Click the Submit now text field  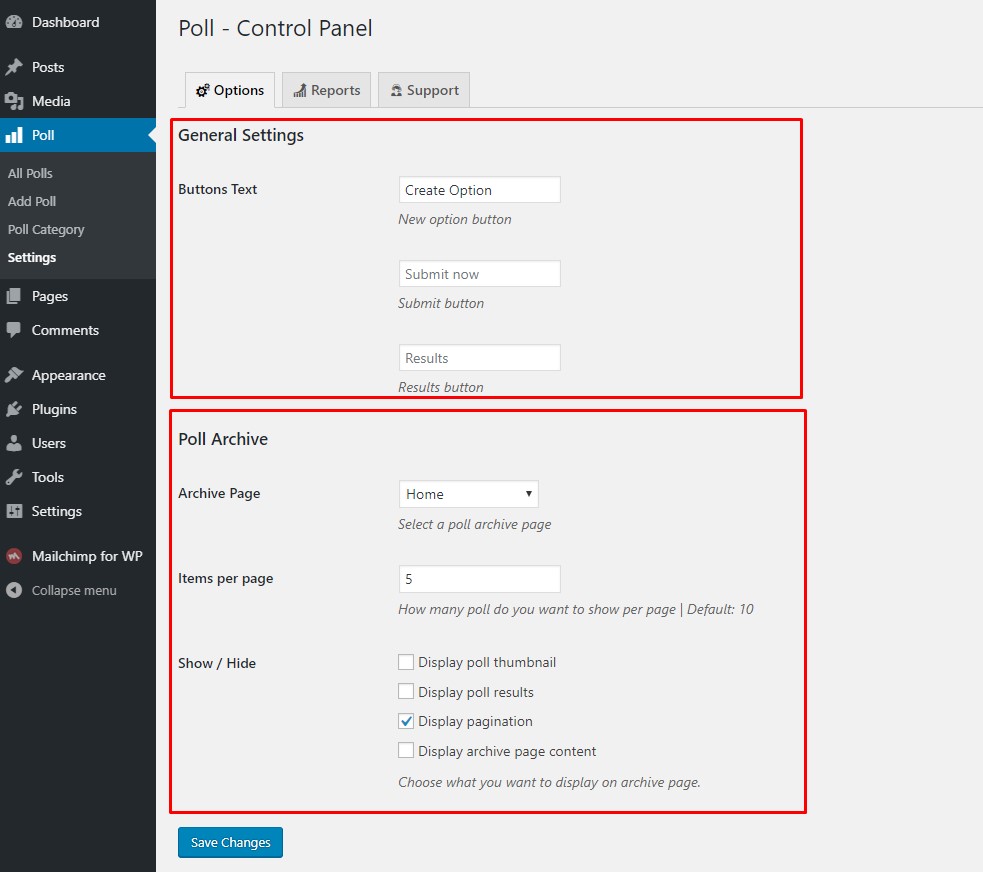479,274
